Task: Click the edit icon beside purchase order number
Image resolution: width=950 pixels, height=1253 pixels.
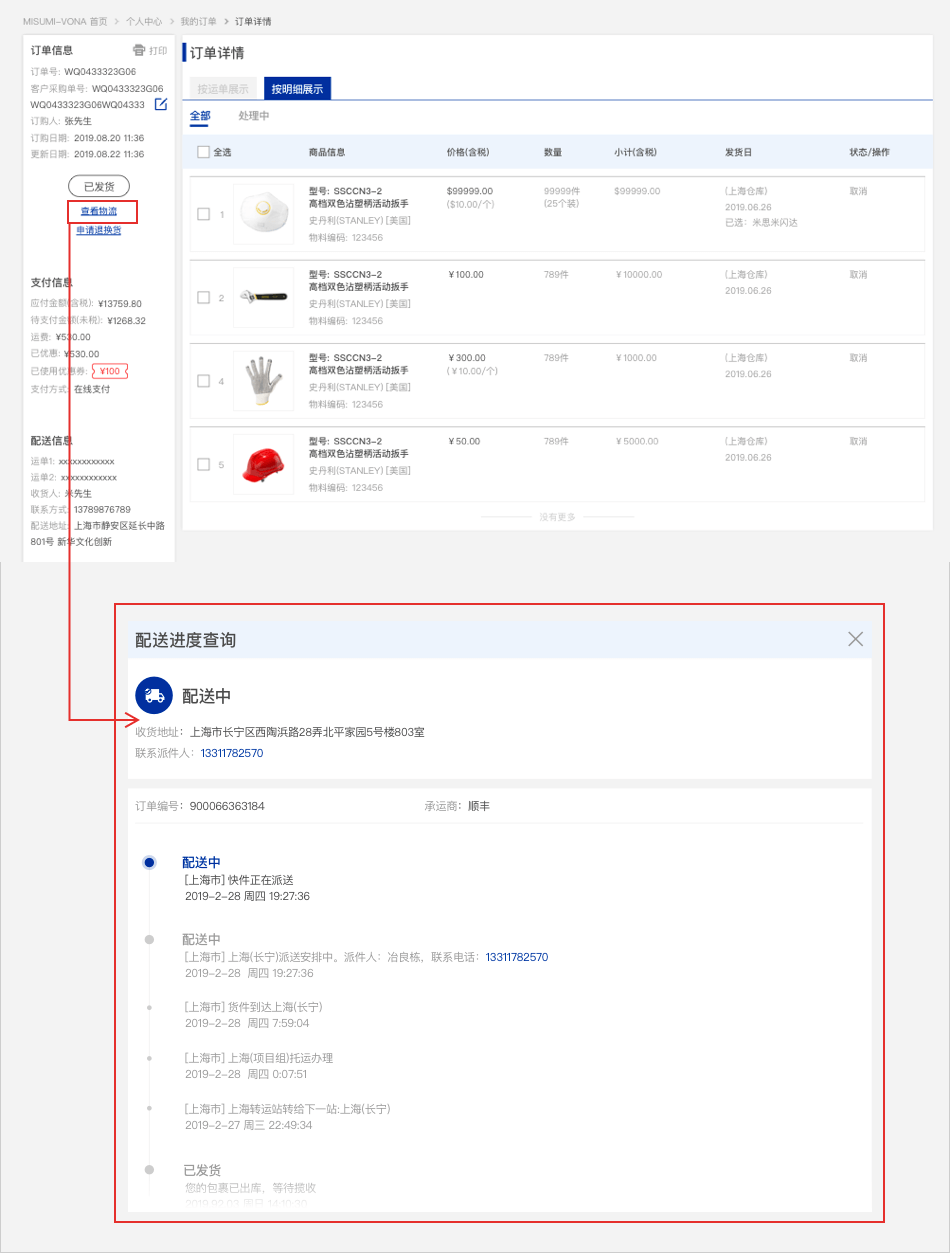Action: (160, 104)
